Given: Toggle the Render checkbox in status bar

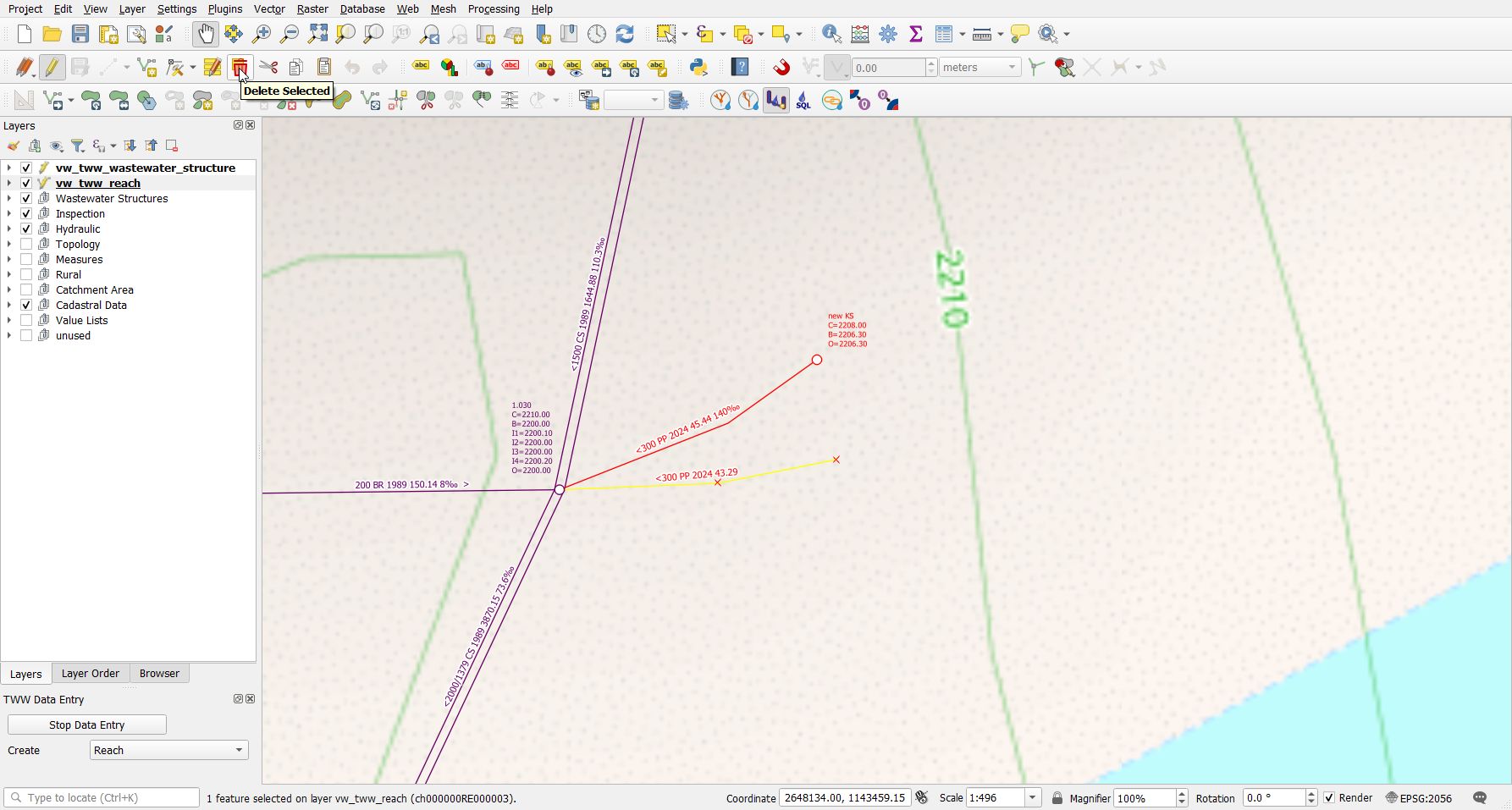Looking at the screenshot, I should click(1329, 798).
